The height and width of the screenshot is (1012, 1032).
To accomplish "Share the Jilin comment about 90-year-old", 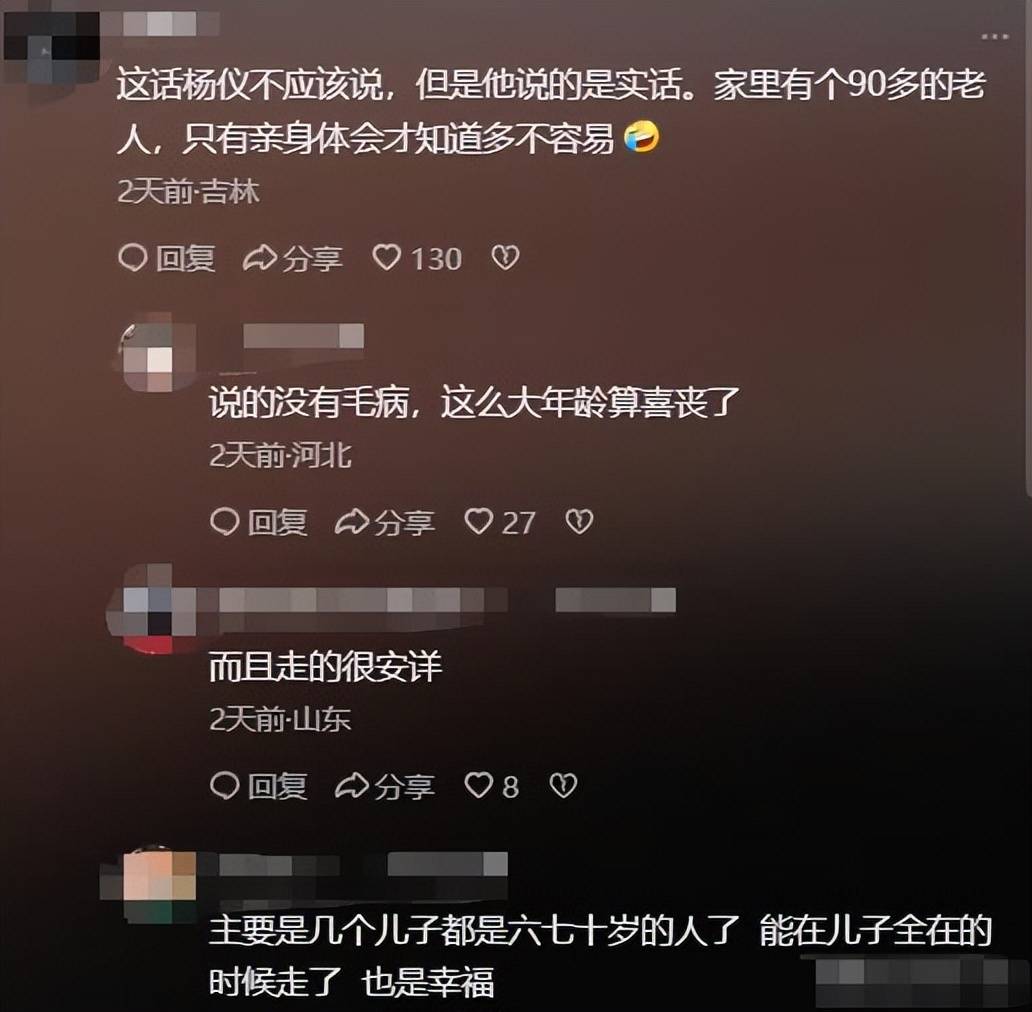I will [x=293, y=259].
